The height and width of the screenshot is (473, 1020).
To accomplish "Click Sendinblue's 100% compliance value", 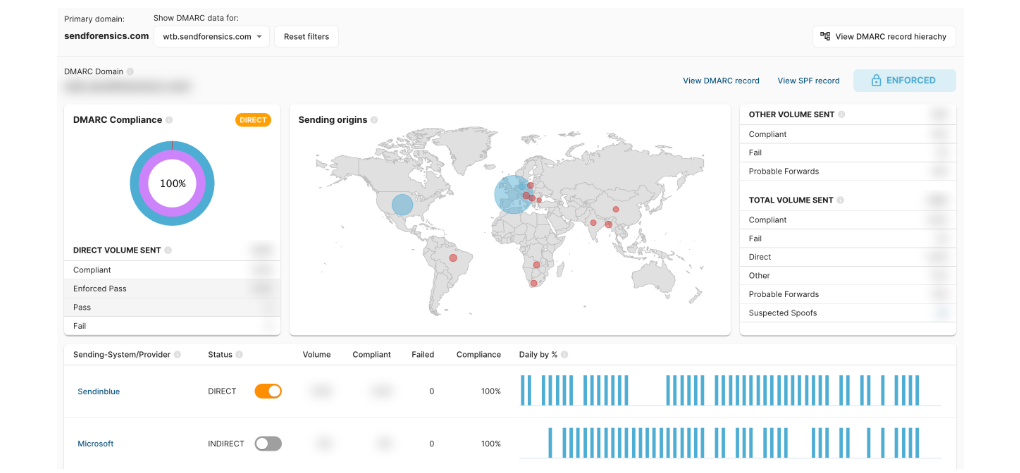I will 491,392.
